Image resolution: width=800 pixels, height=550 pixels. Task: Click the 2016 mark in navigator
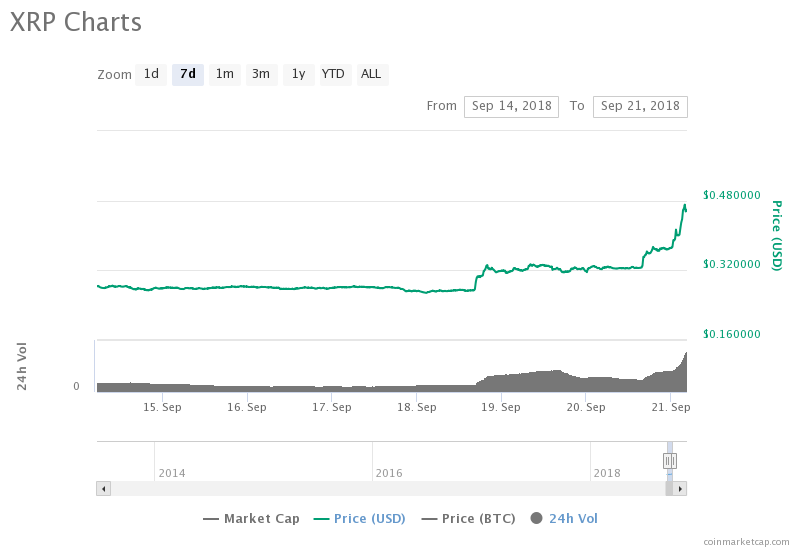pos(389,473)
